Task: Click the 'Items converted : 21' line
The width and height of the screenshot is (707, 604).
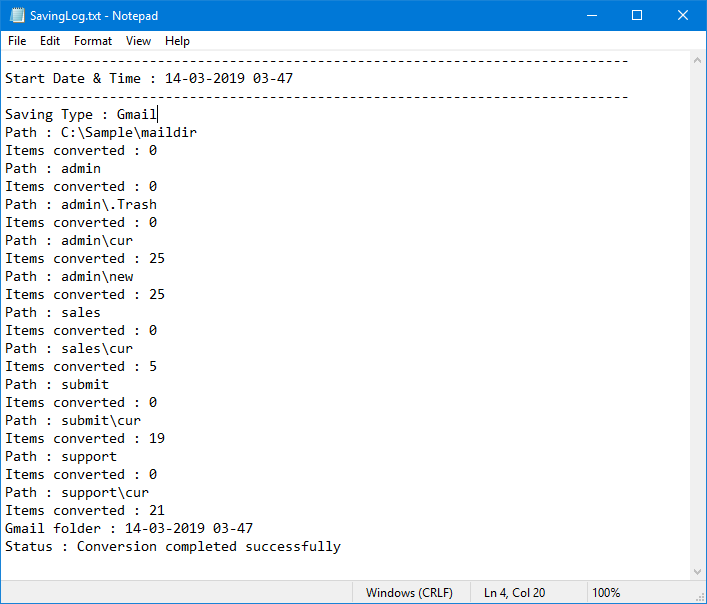Action: [85, 511]
